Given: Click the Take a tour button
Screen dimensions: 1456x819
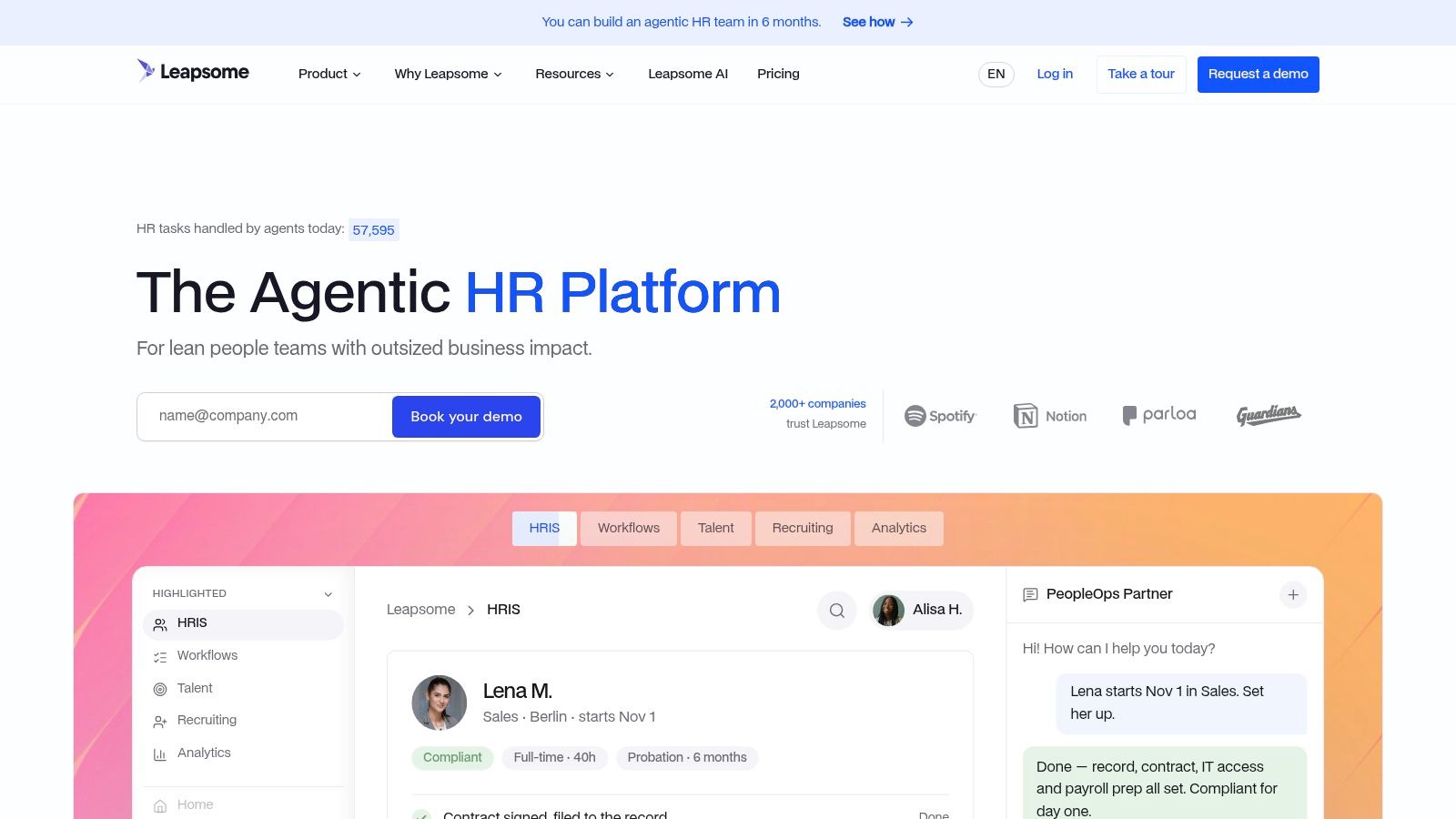Looking at the screenshot, I should tap(1141, 74).
